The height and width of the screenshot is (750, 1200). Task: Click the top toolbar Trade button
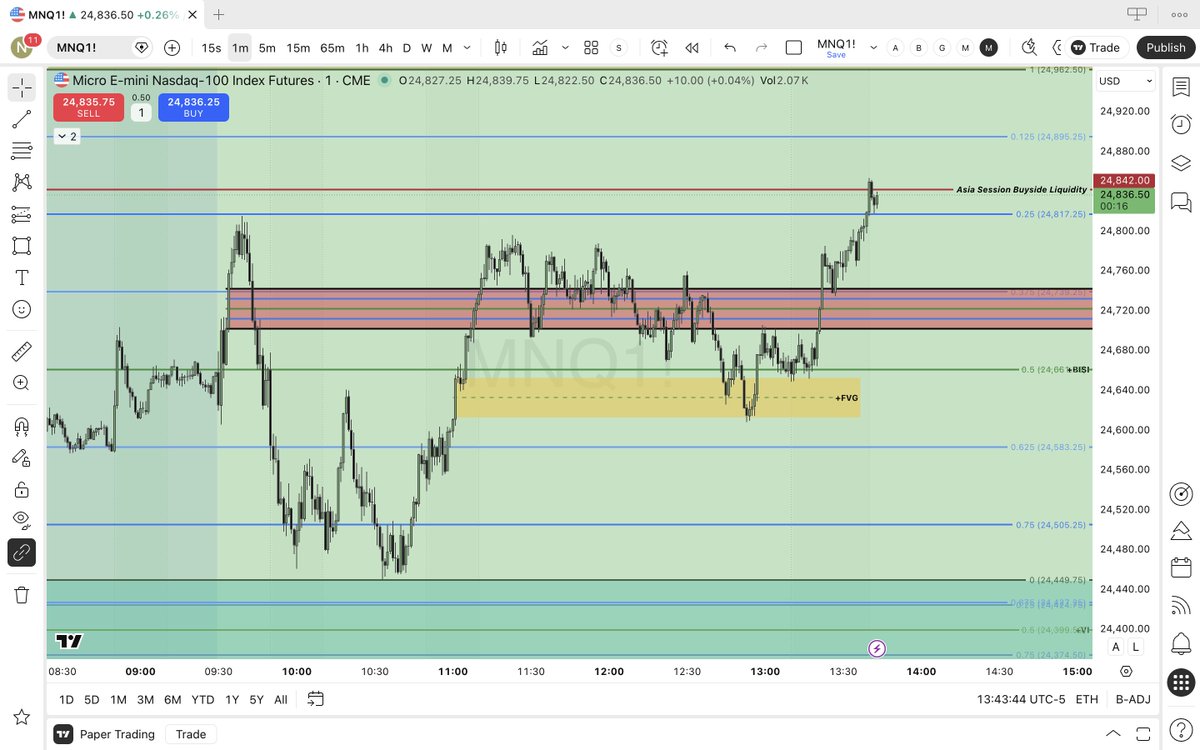(1096, 47)
